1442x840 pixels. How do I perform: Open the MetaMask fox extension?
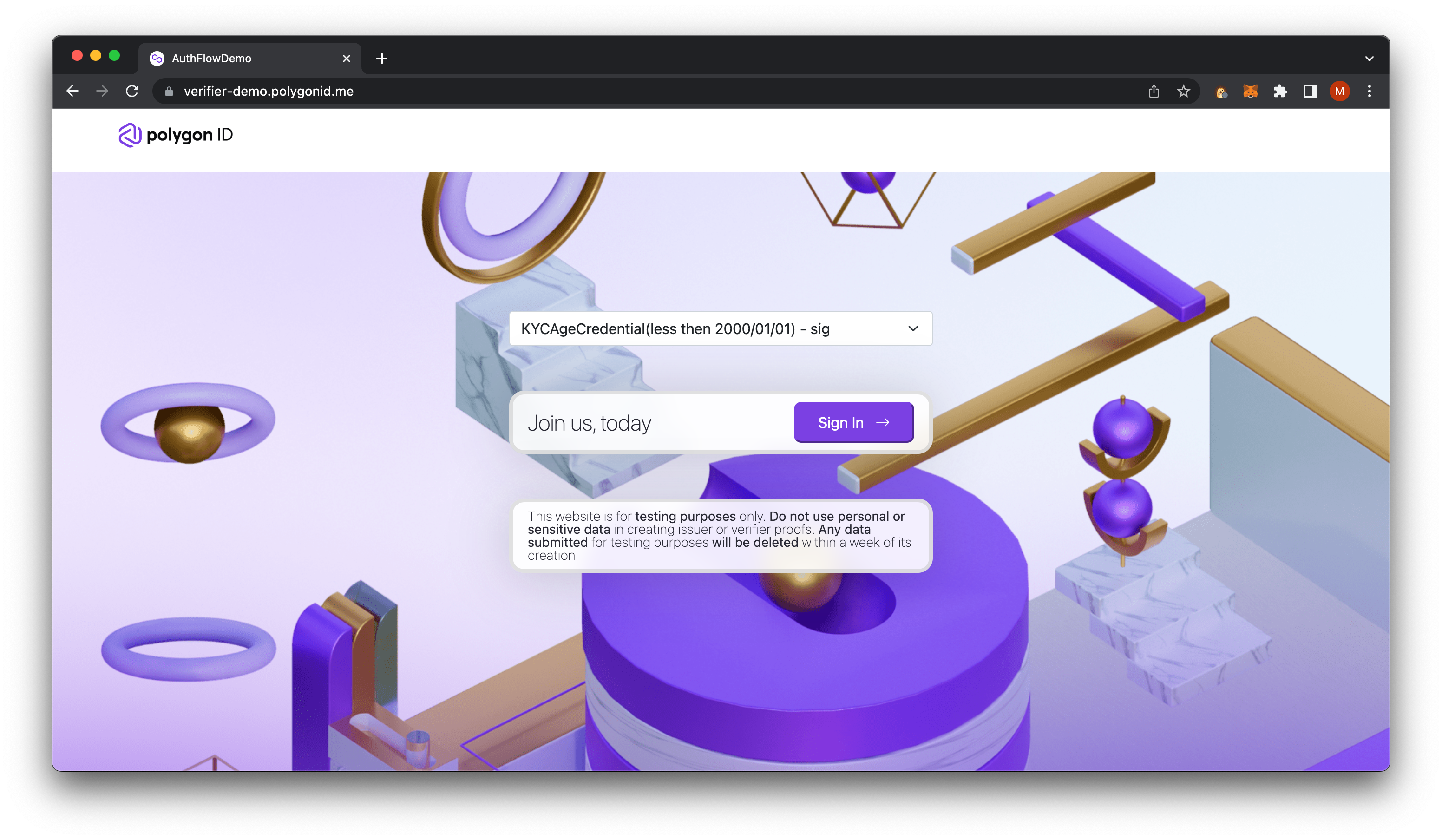(x=1250, y=91)
